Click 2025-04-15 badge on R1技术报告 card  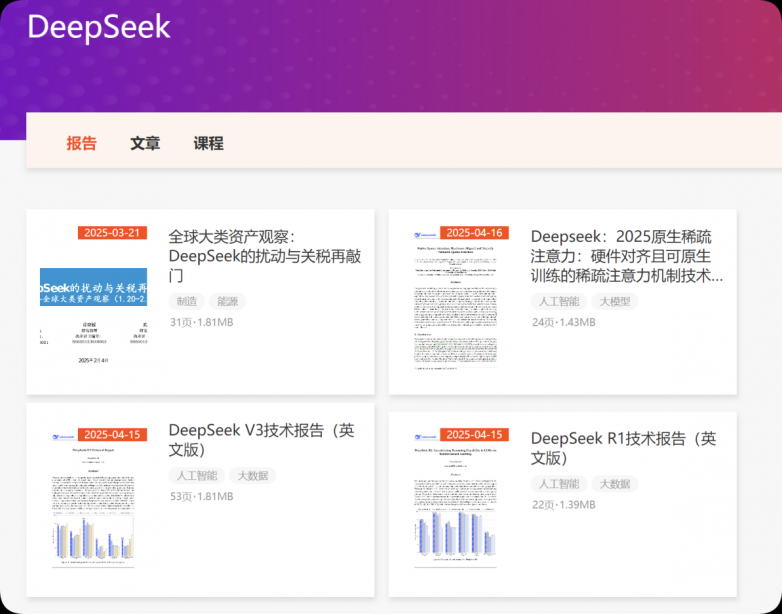point(474,434)
